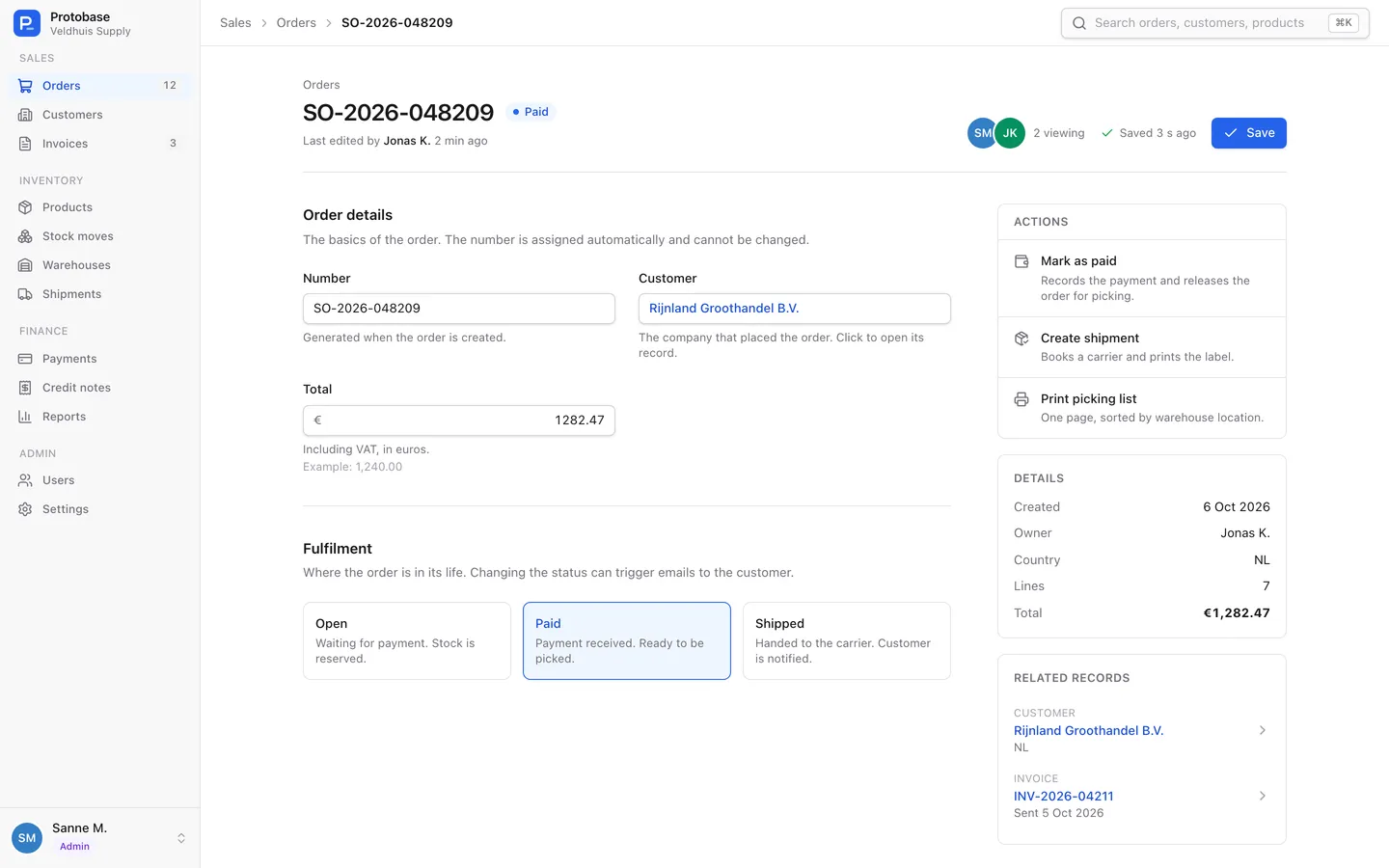
Task: Click the Admin role badge
Action: coord(74,847)
